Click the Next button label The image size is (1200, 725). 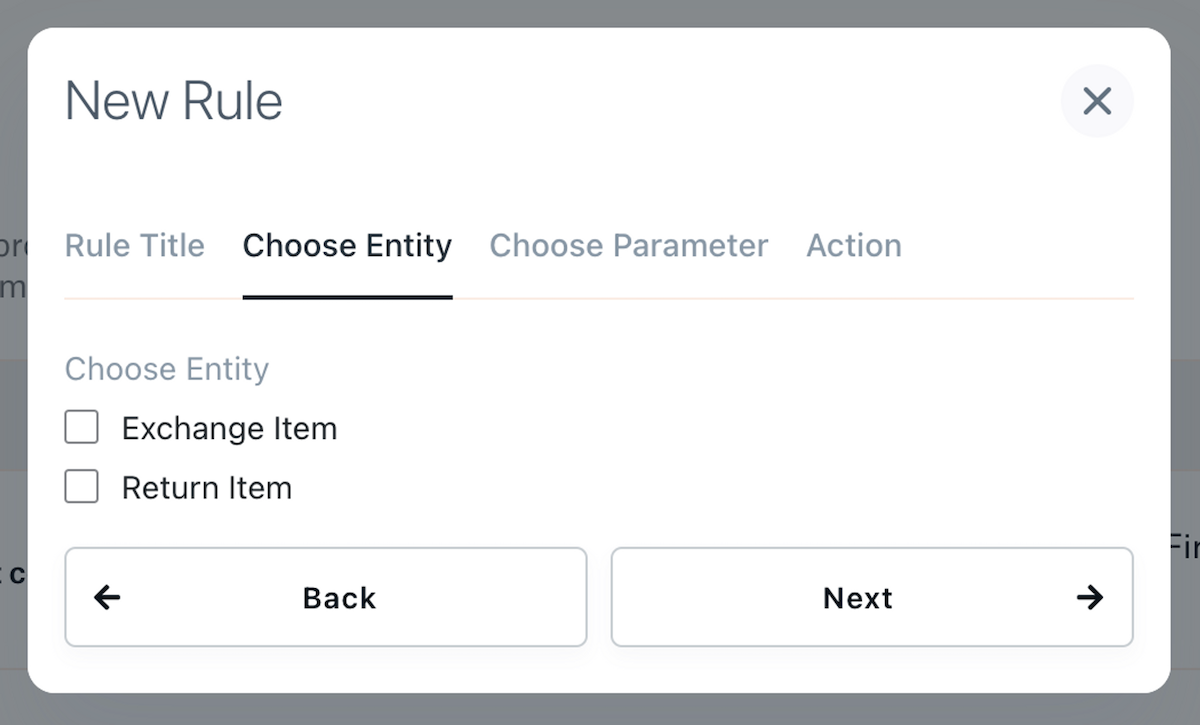[x=858, y=598]
